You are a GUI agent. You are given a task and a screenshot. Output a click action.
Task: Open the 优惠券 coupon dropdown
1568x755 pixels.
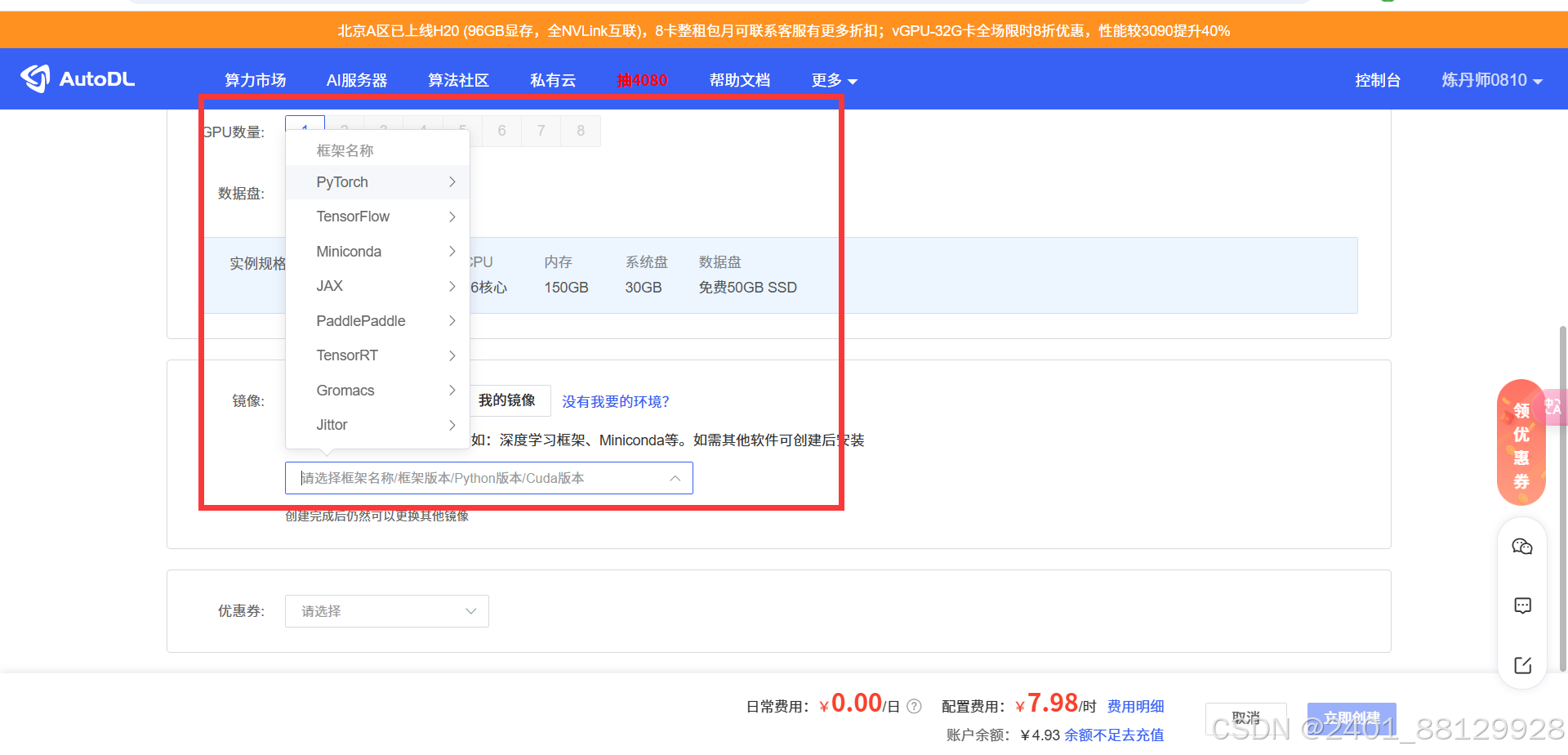(x=386, y=611)
